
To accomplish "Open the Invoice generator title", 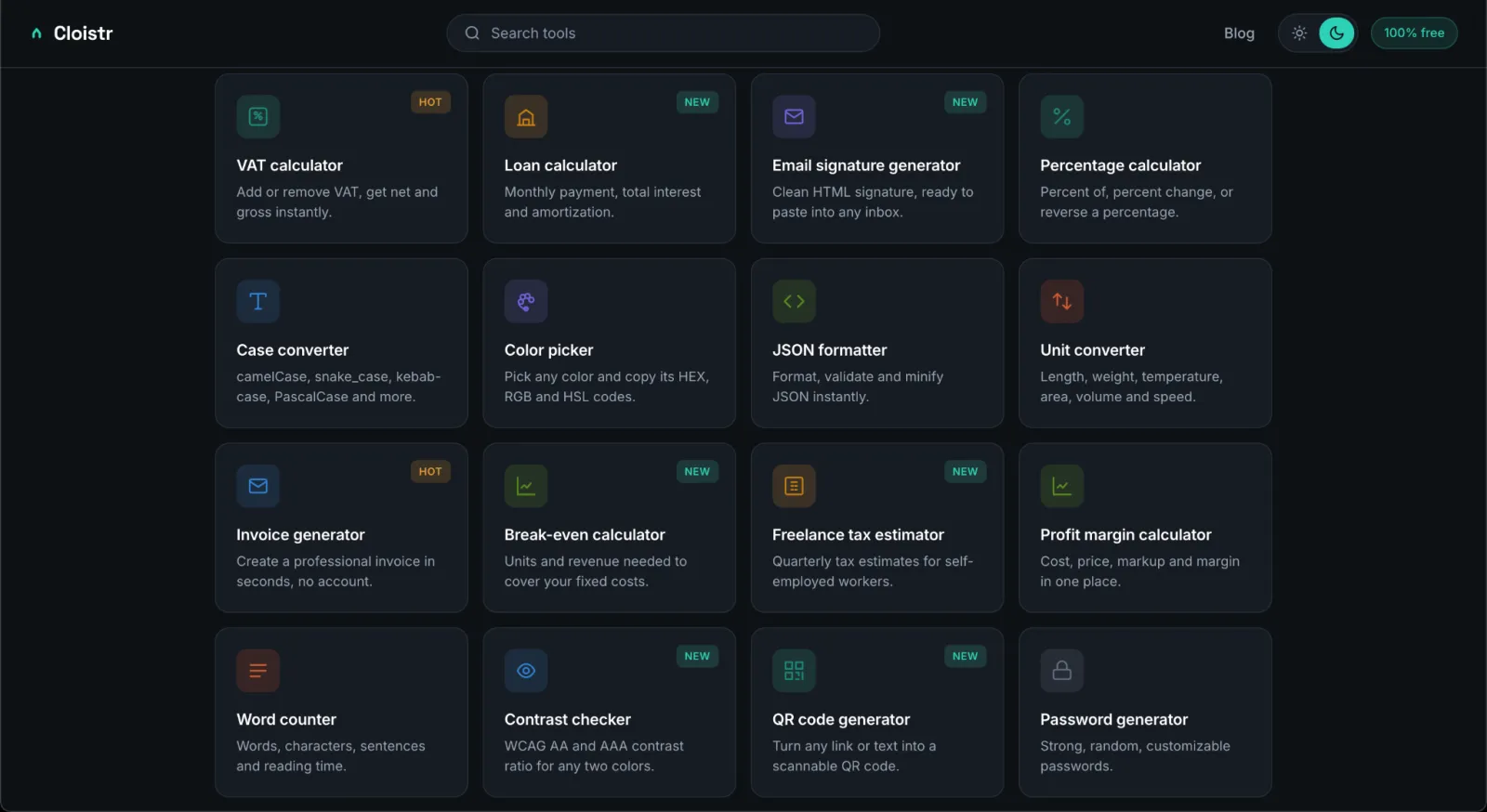I will pos(300,535).
